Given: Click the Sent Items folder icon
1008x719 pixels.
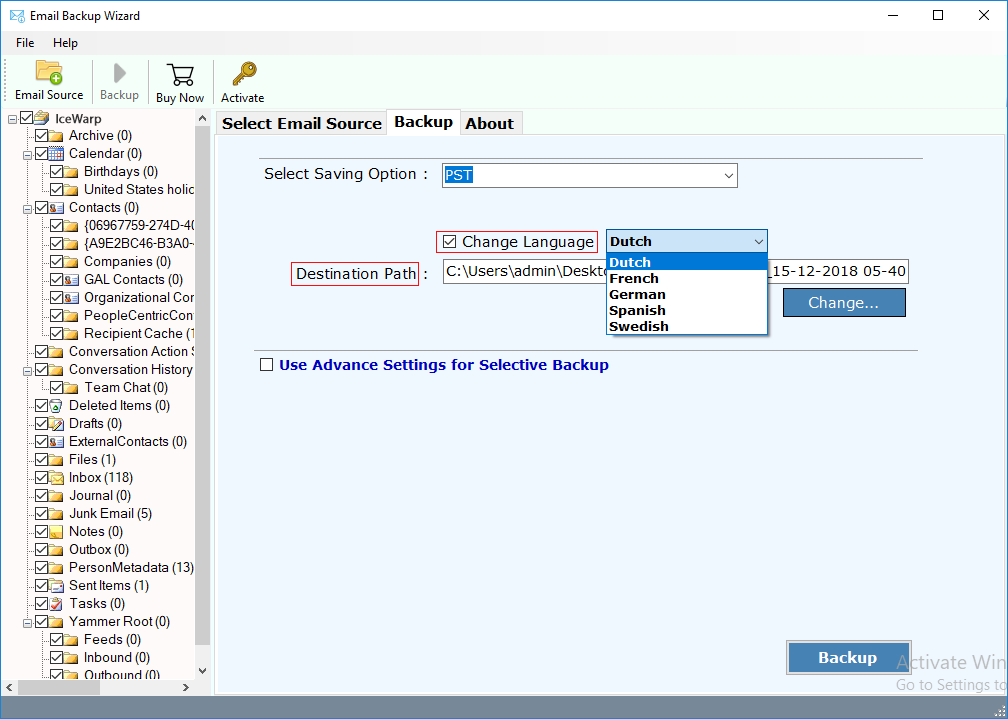Looking at the screenshot, I should 57,586.
